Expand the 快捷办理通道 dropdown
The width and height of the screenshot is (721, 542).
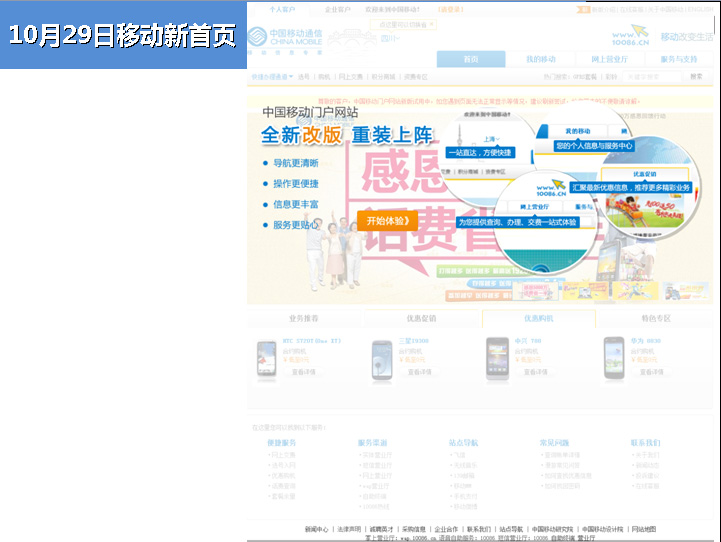272,77
